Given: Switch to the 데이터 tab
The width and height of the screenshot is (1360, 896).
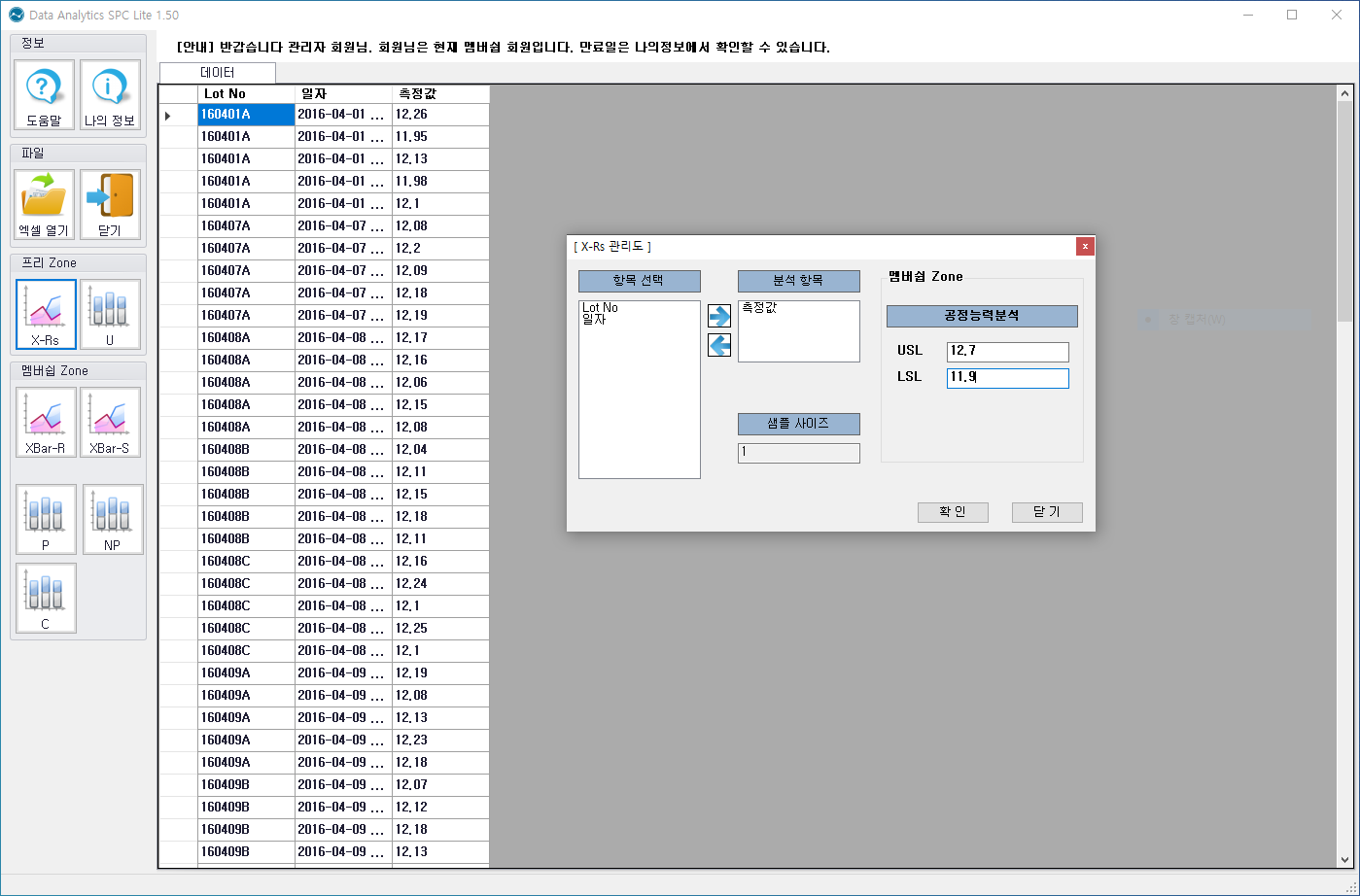Looking at the screenshot, I should [x=218, y=73].
